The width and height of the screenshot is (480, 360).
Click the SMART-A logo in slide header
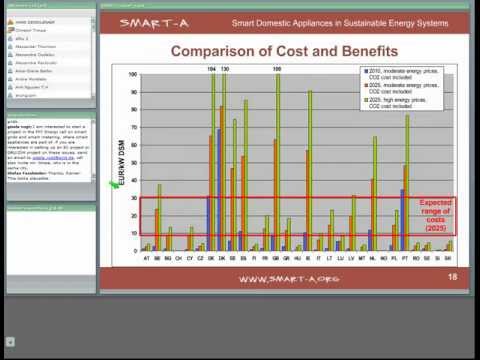click(154, 23)
